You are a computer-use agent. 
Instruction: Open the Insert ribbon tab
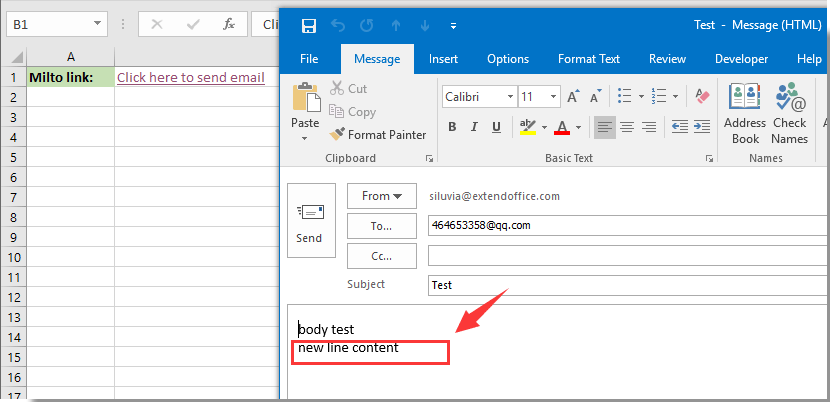tap(443, 59)
